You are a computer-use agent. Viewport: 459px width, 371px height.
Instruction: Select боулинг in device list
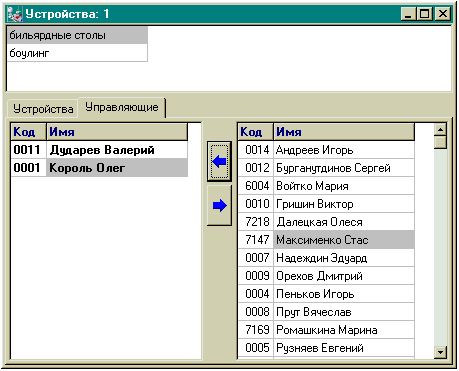tap(77, 53)
